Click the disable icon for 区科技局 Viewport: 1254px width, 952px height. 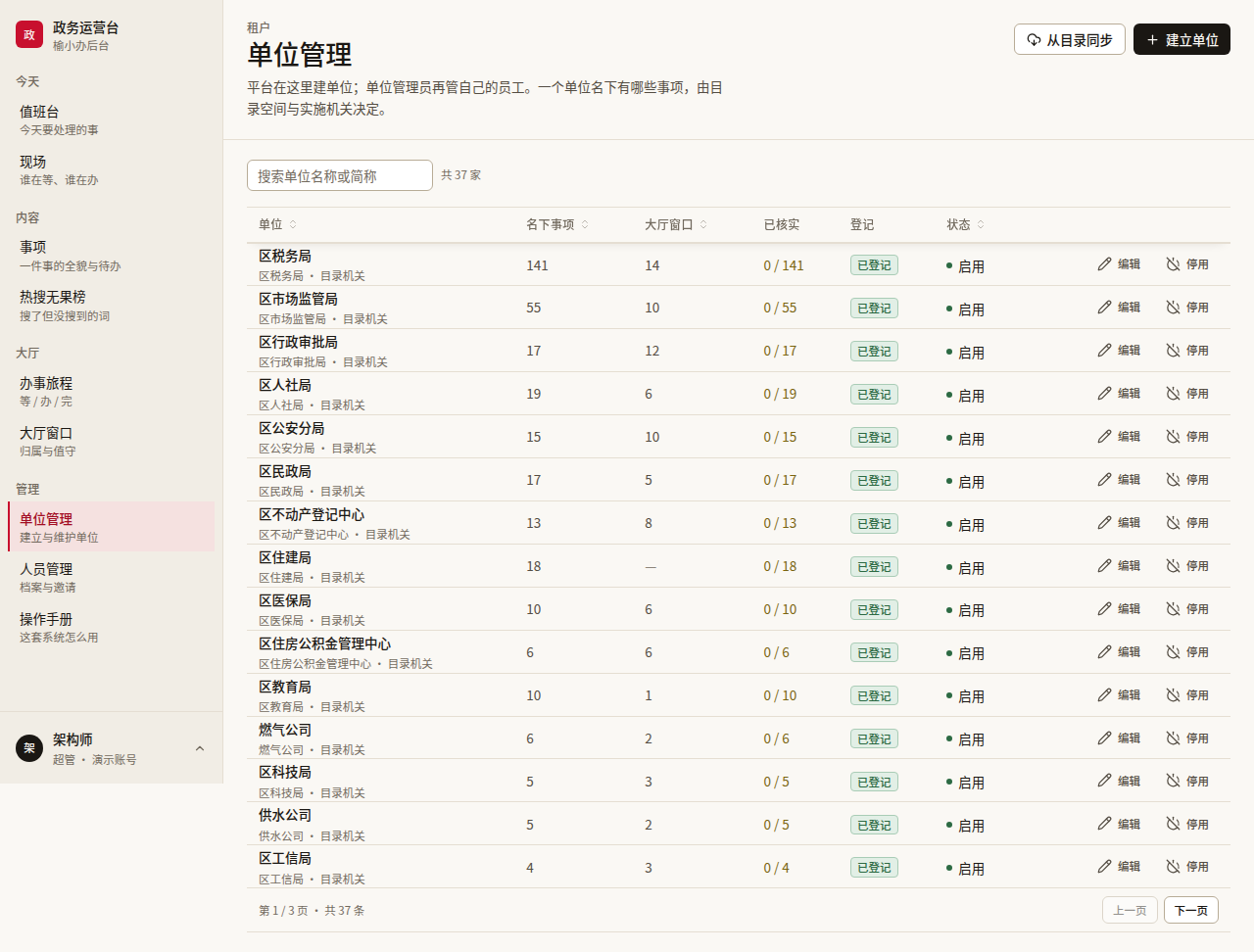coord(1173,782)
